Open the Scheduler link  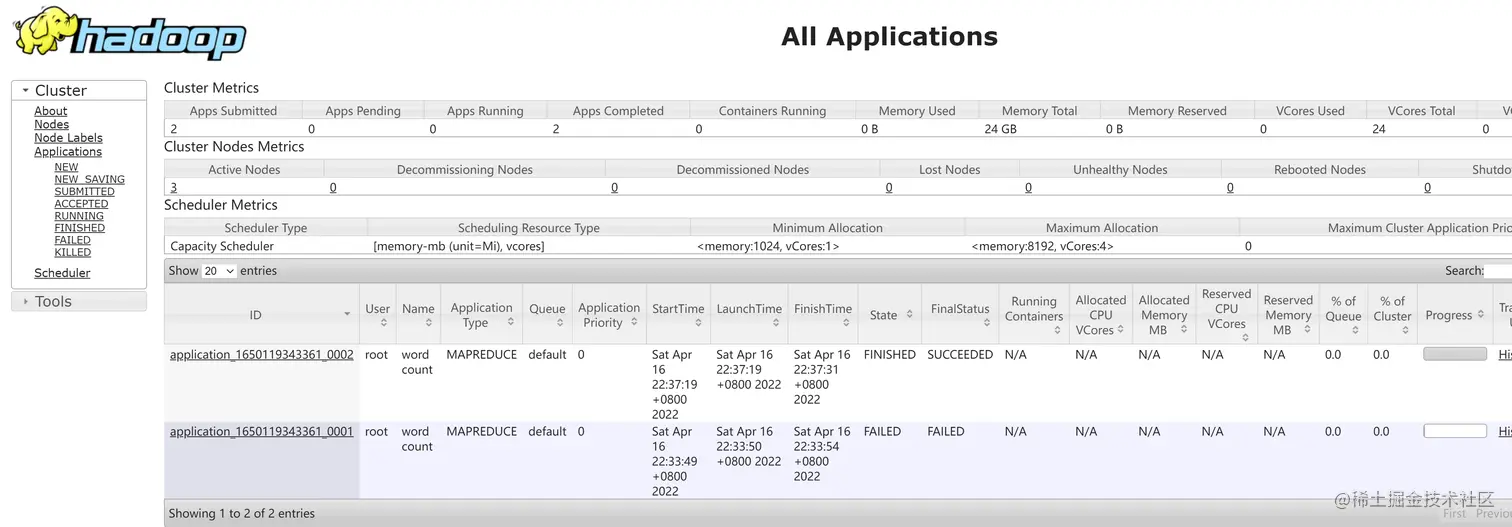tap(62, 273)
